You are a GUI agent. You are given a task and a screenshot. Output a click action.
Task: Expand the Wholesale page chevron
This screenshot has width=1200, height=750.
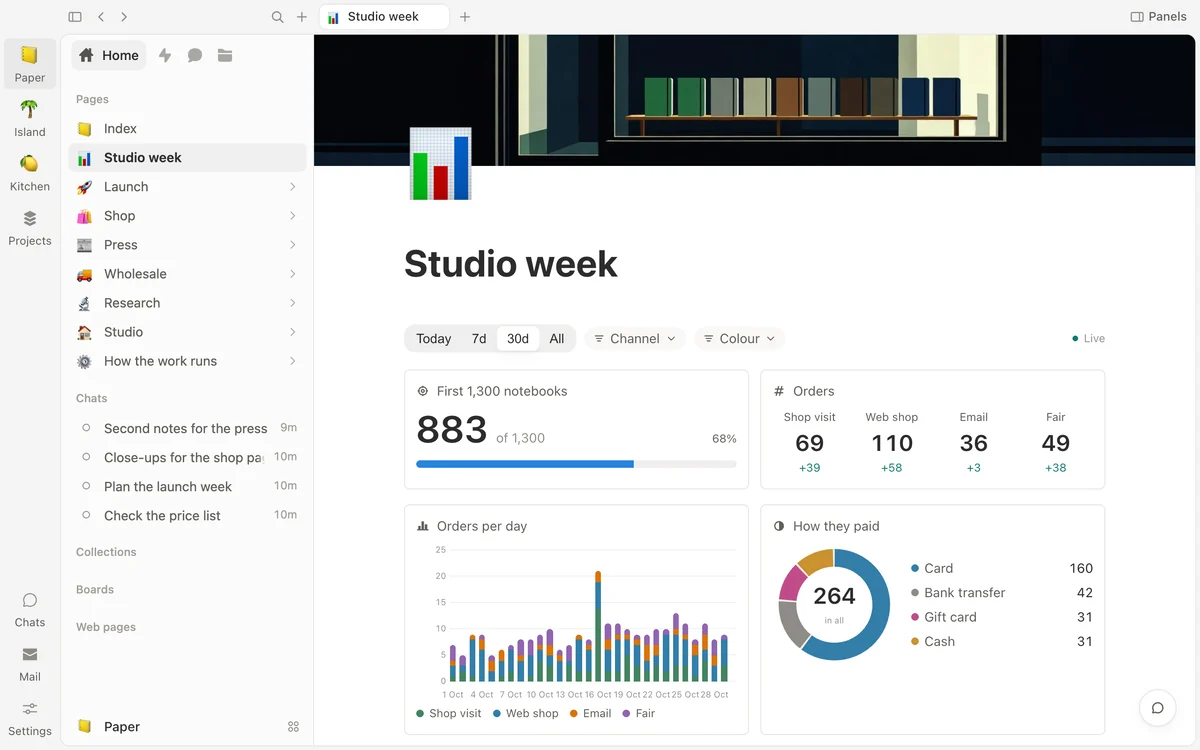click(x=292, y=274)
